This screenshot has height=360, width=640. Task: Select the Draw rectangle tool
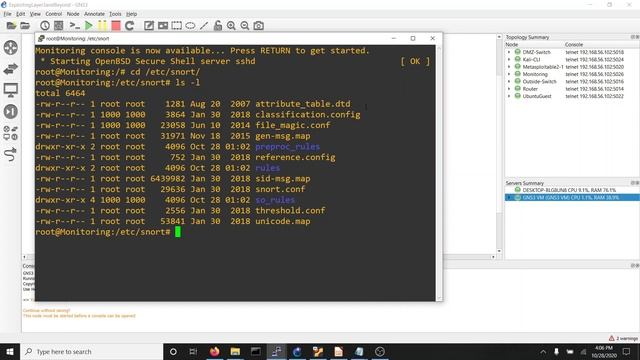click(x=176, y=26)
